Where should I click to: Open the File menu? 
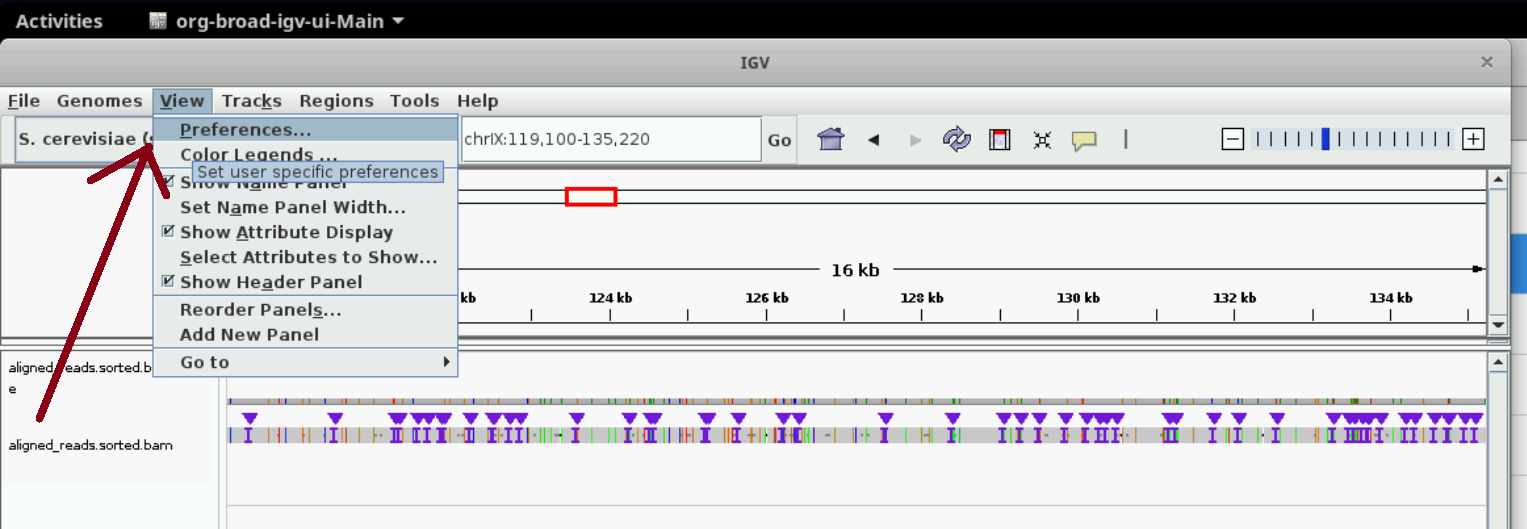click(24, 101)
